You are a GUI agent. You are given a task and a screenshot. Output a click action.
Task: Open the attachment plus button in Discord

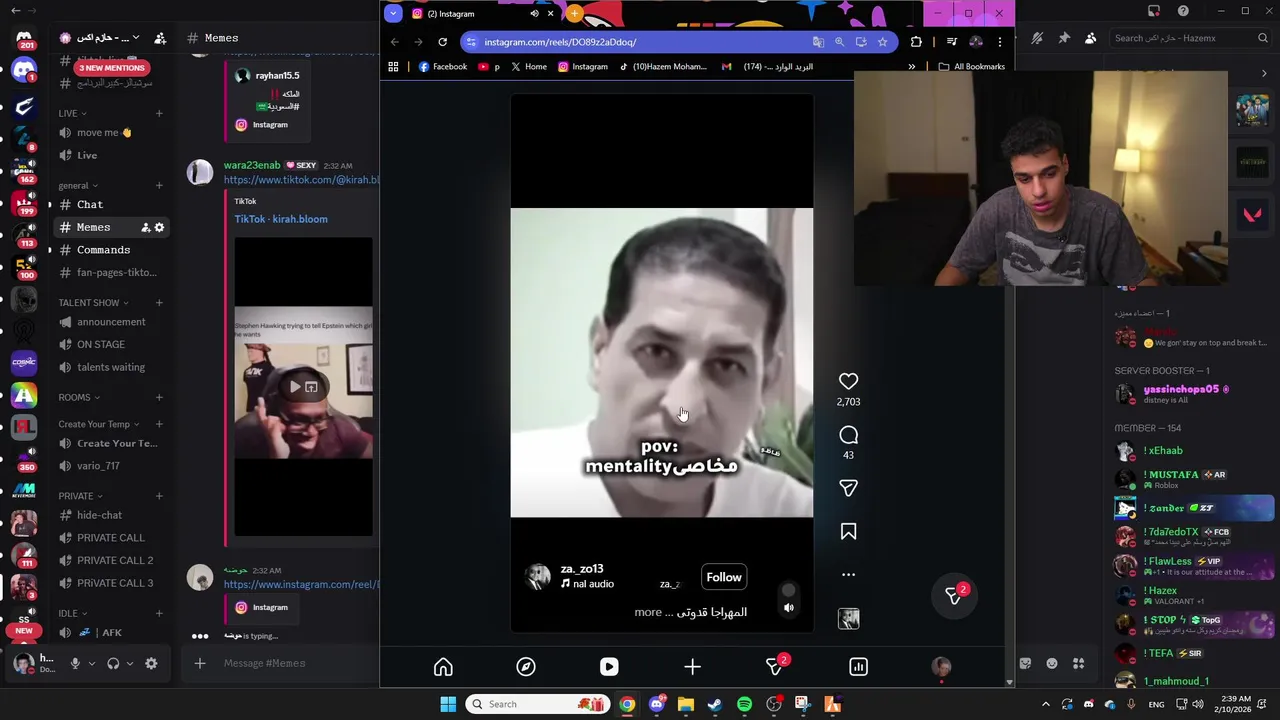point(200,663)
